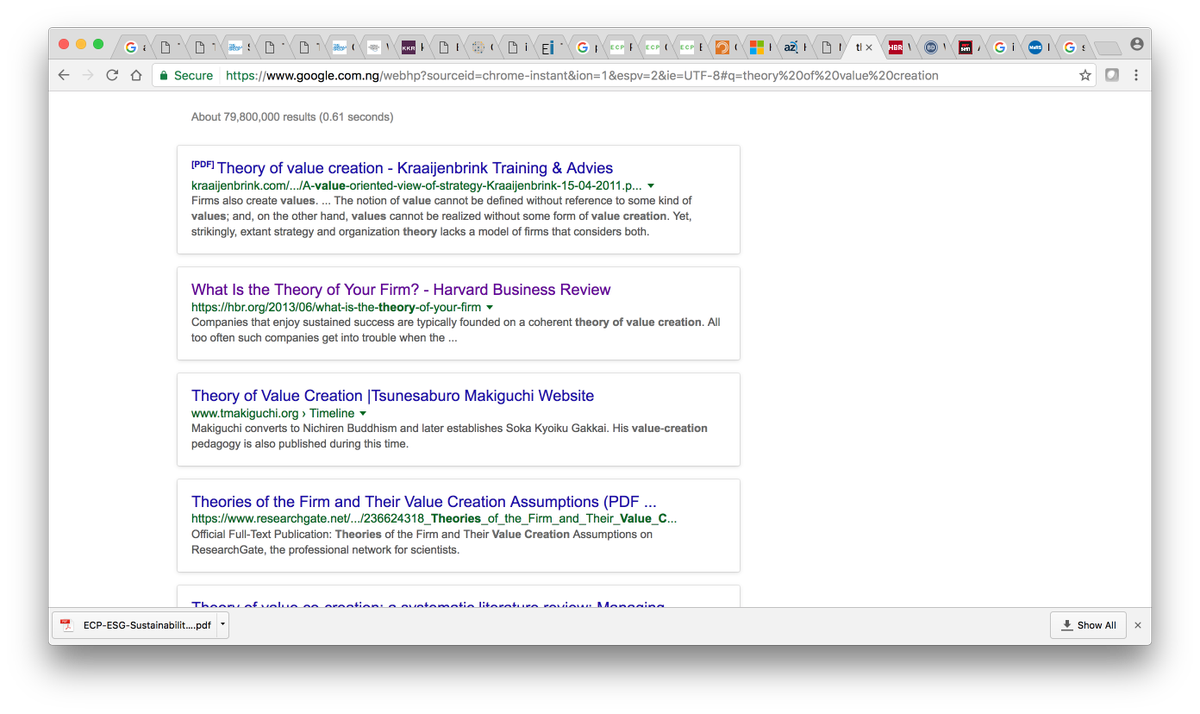This screenshot has height=714, width=1200.
Task: Click the kraaijenbrink.com green URL text
Action: coord(417,186)
